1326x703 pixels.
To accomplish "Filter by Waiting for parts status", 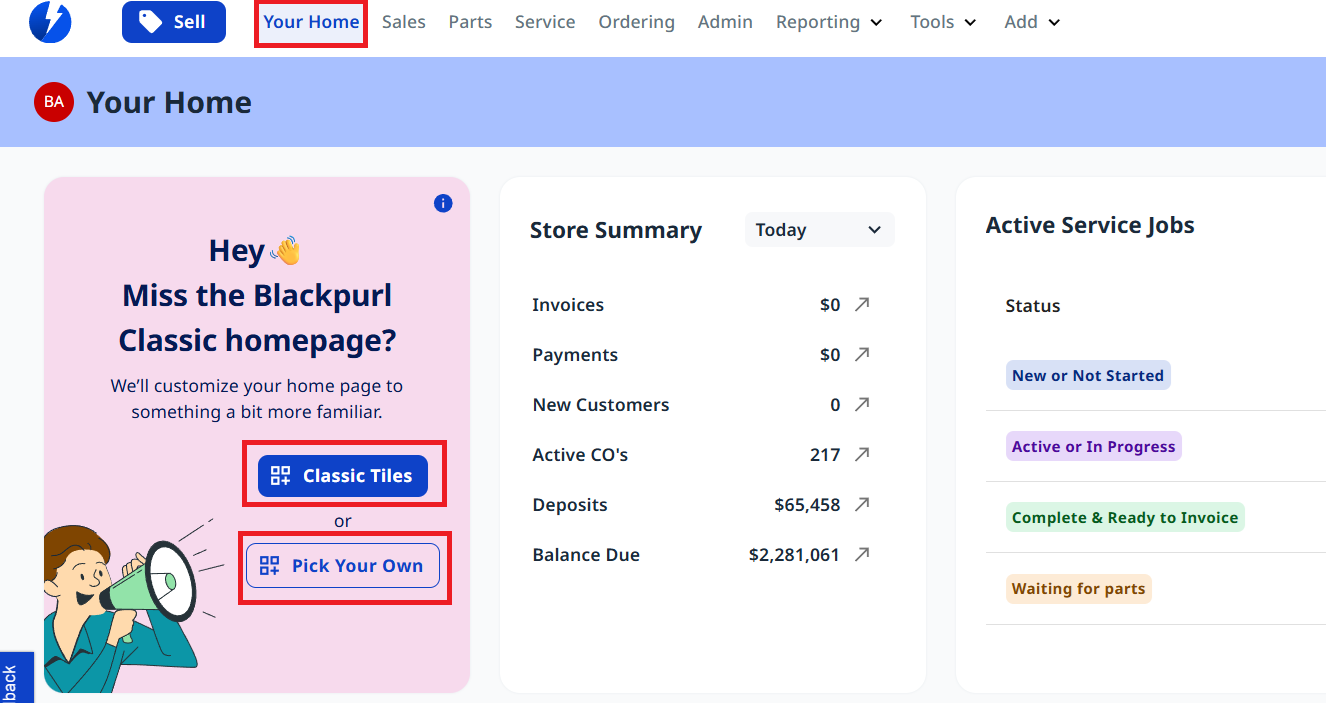I will (1078, 589).
